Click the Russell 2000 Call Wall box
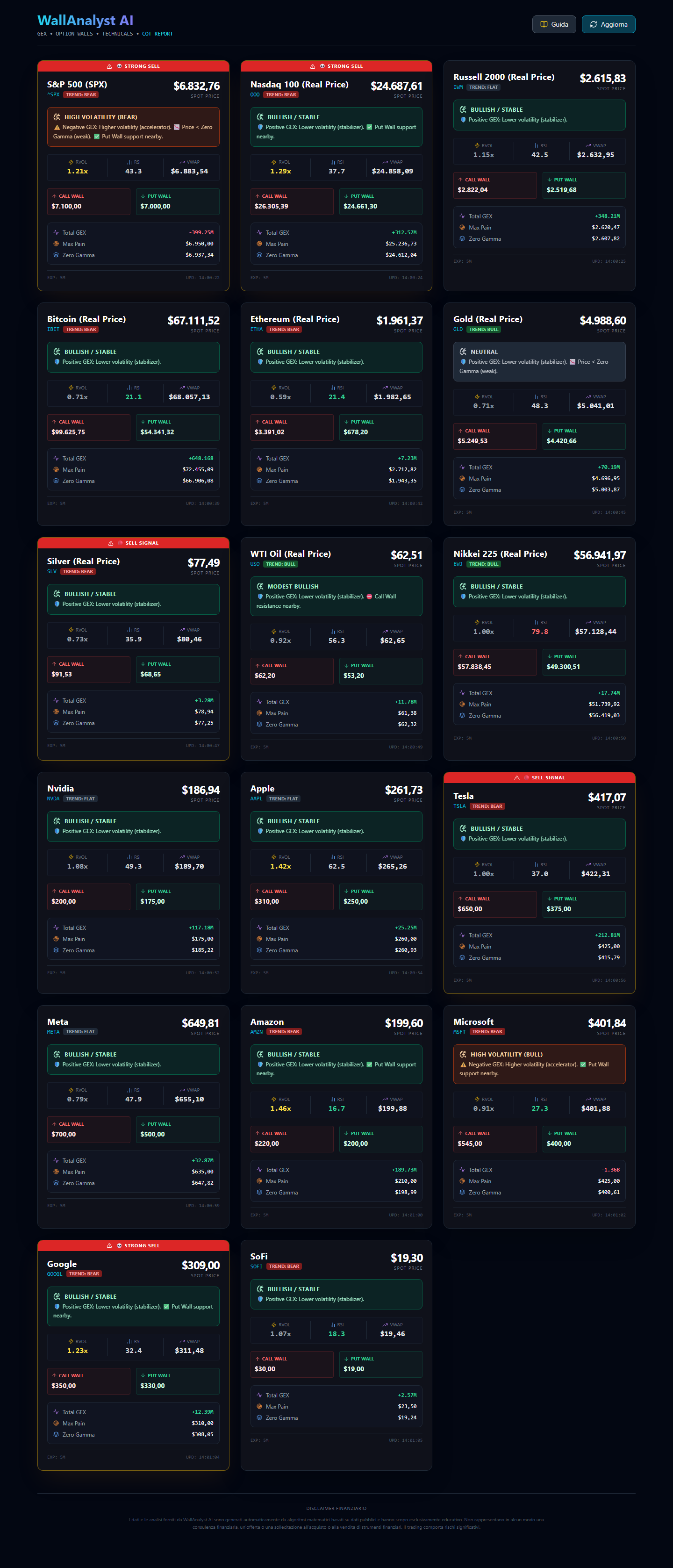Viewport: 673px width, 1568px height. click(495, 186)
